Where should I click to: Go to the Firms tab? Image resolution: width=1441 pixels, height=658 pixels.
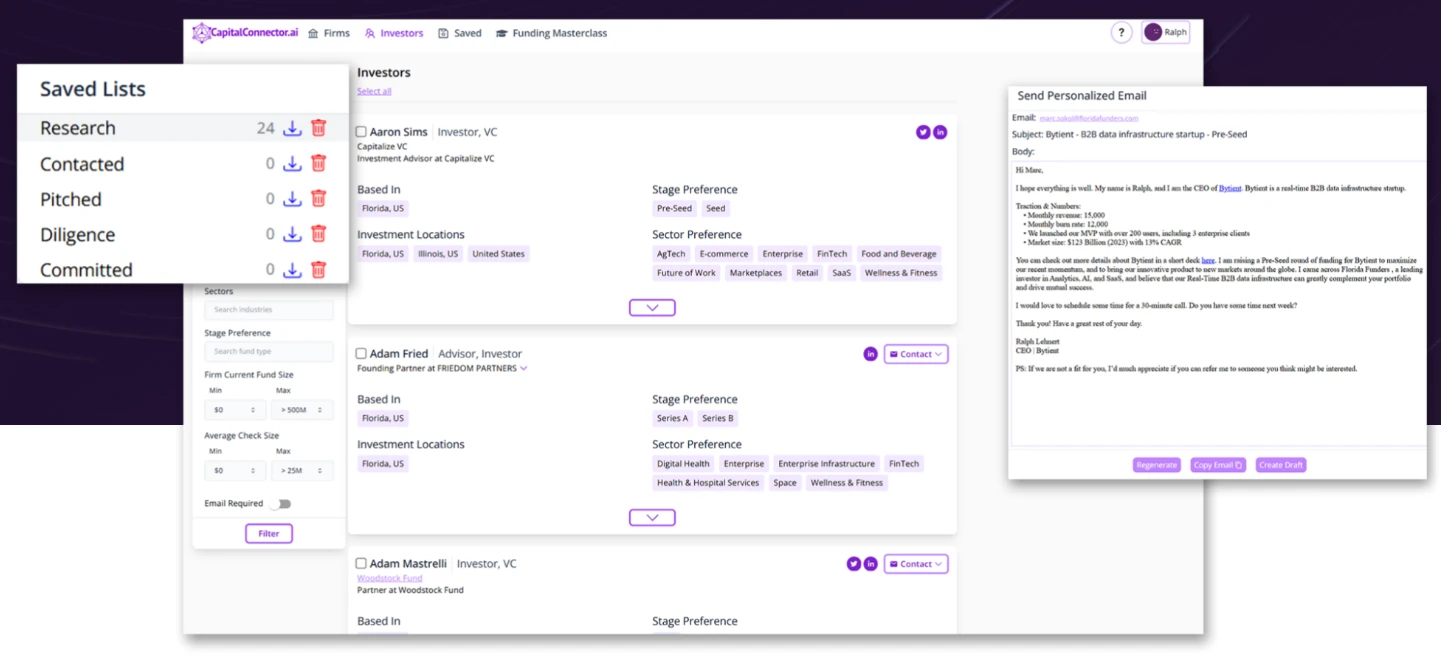pos(329,33)
